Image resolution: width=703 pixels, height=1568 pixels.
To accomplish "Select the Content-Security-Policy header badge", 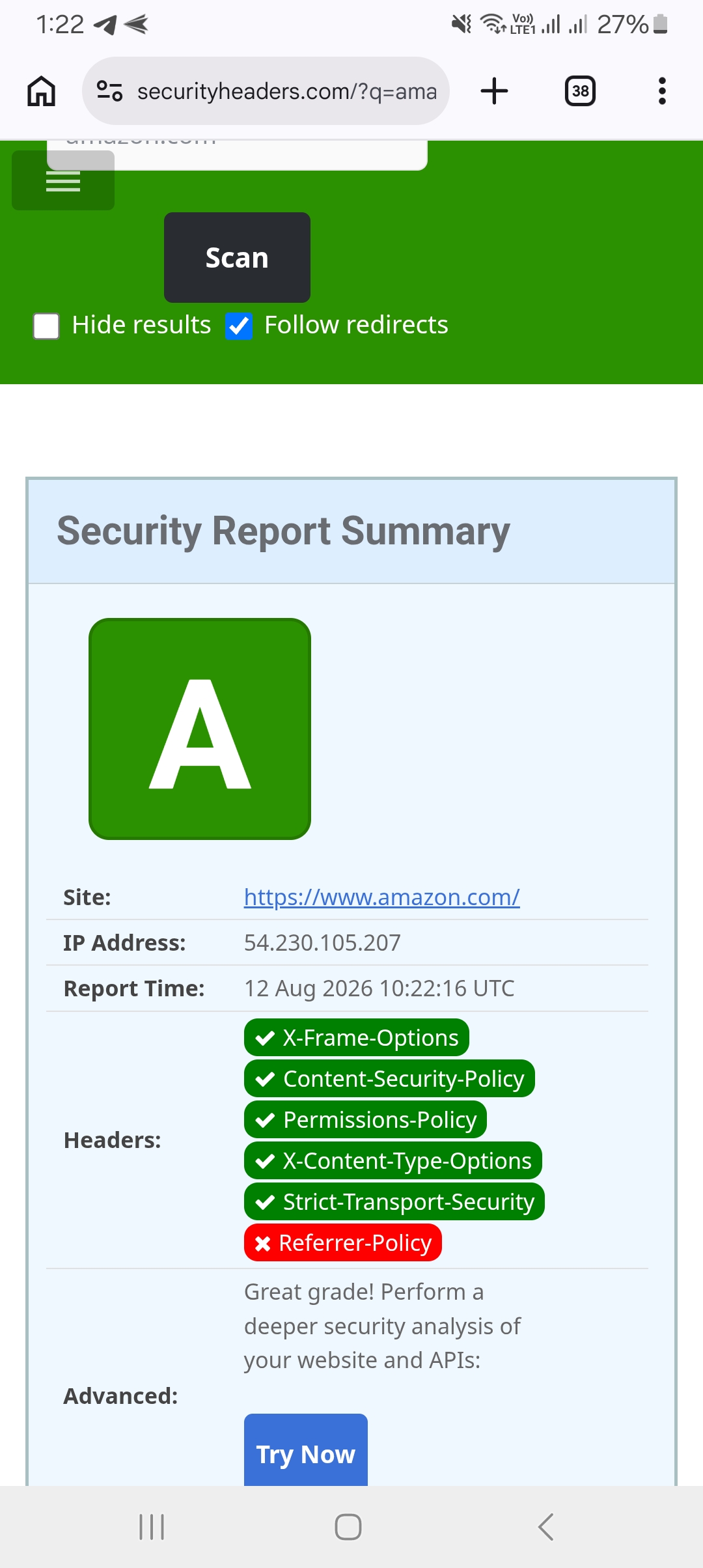I will coord(389,1078).
